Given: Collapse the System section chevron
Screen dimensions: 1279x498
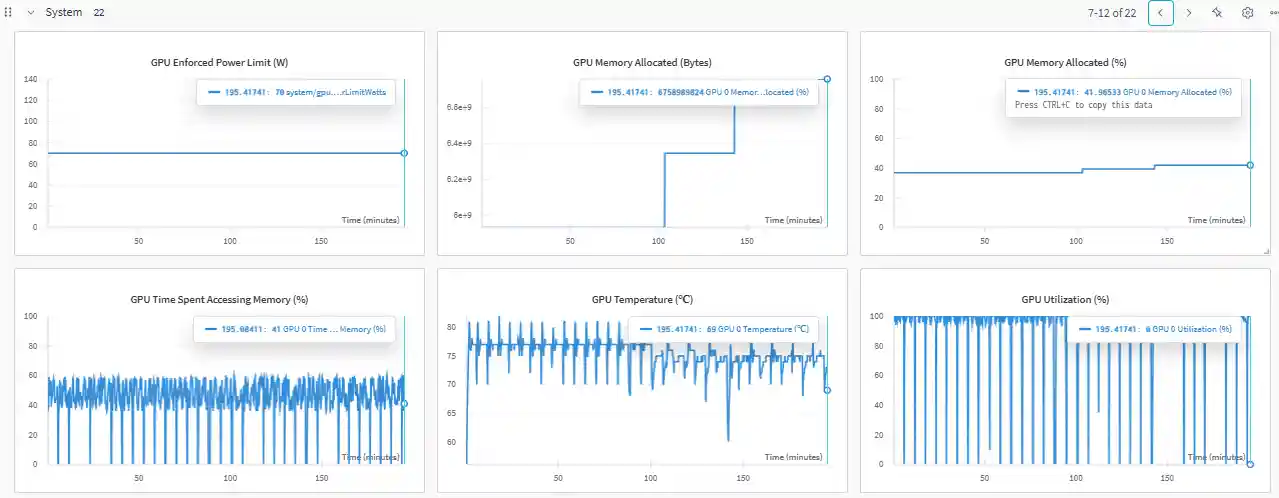Looking at the screenshot, I should click(x=31, y=13).
